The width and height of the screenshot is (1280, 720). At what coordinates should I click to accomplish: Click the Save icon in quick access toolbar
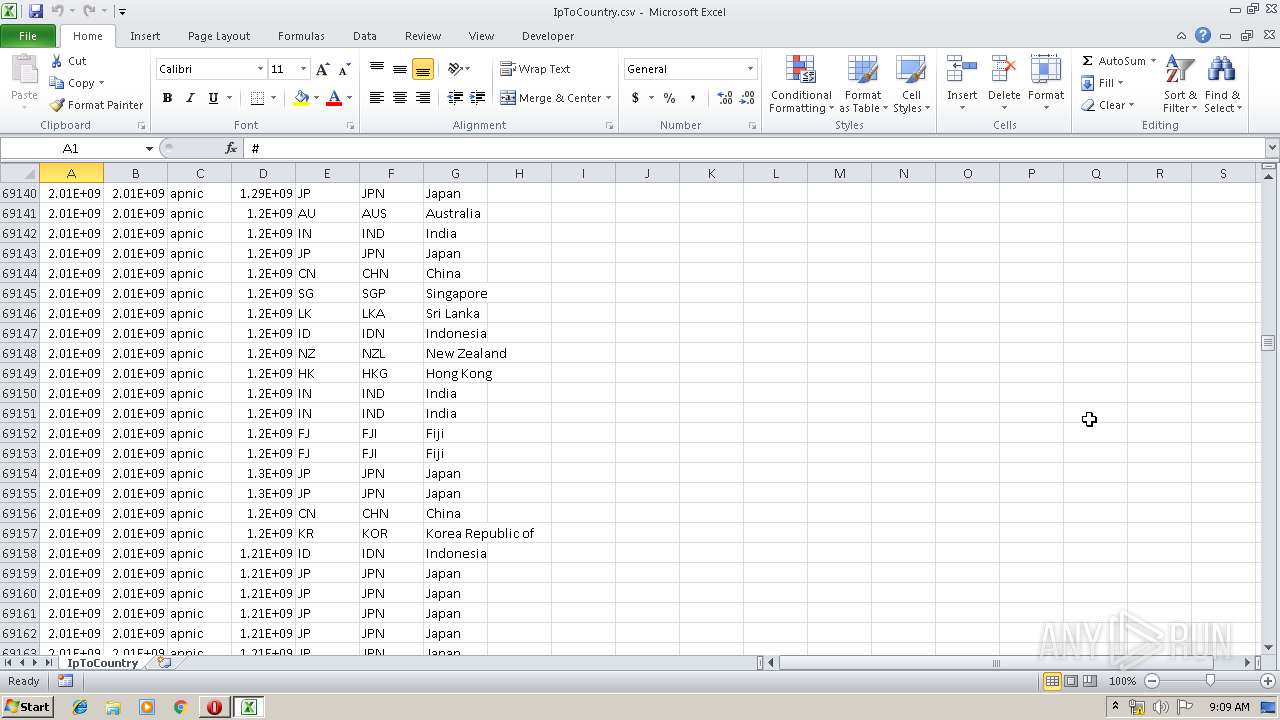[36, 11]
